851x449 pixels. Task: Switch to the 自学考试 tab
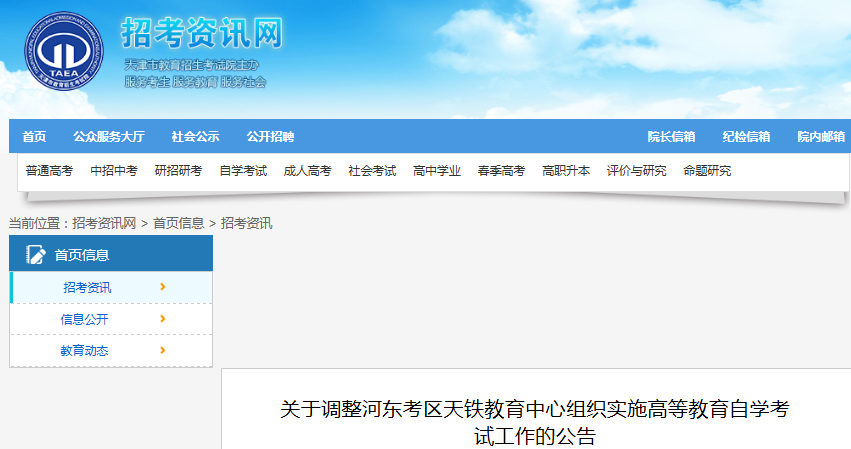[x=243, y=171]
